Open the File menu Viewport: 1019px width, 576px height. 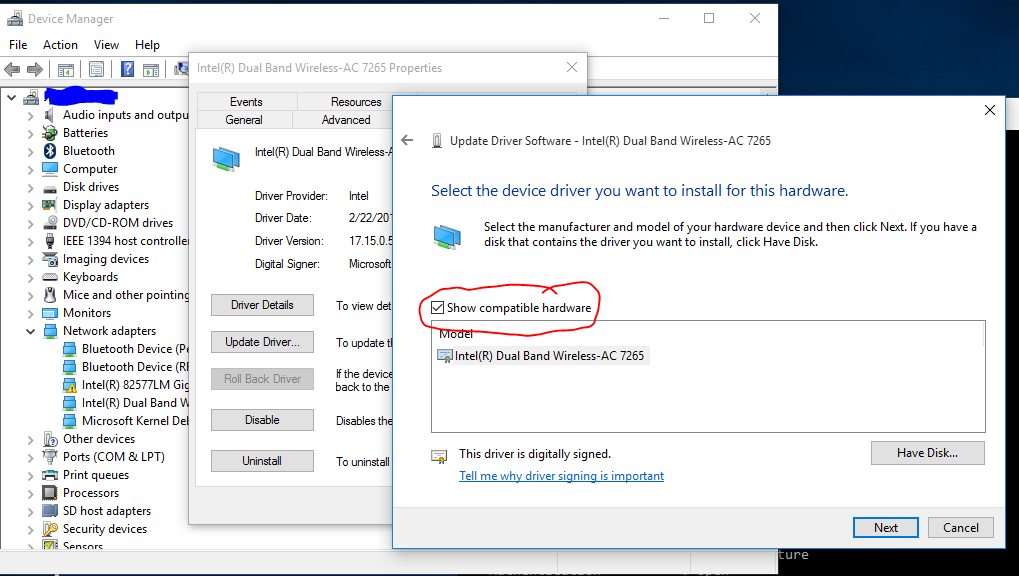(x=18, y=45)
